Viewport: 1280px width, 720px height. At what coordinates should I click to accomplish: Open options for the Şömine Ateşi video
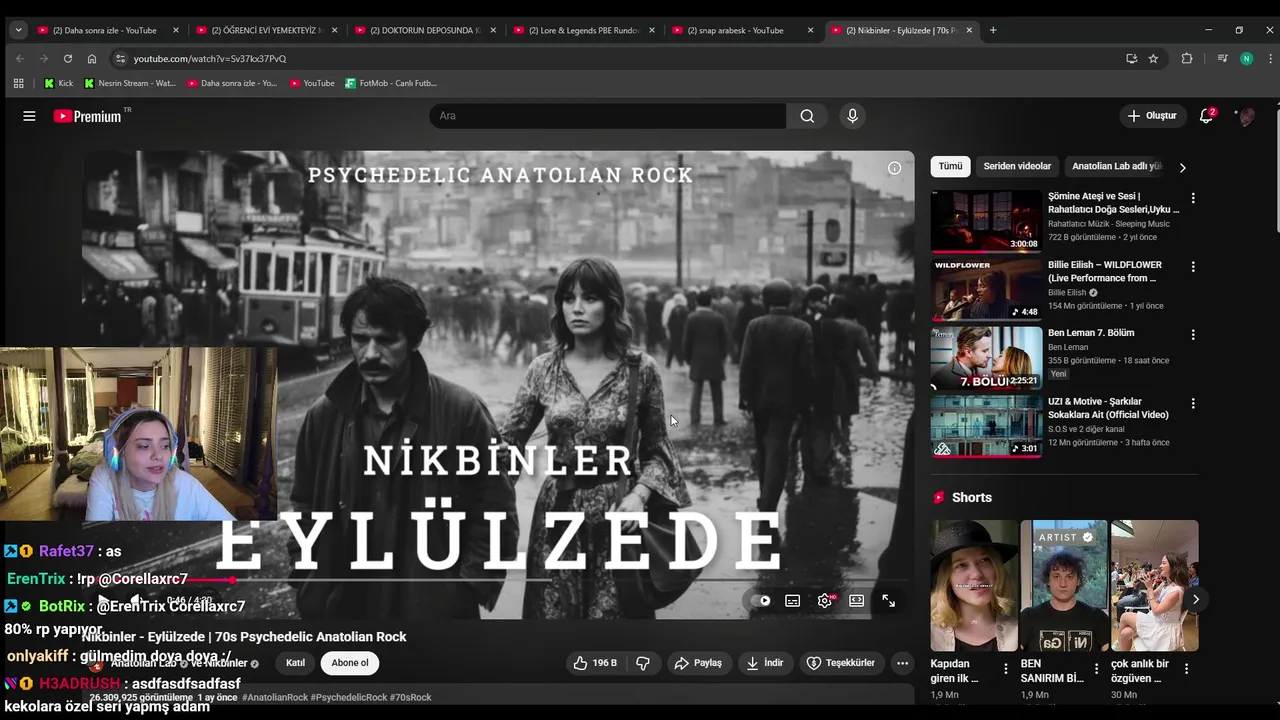pyautogui.click(x=1192, y=198)
